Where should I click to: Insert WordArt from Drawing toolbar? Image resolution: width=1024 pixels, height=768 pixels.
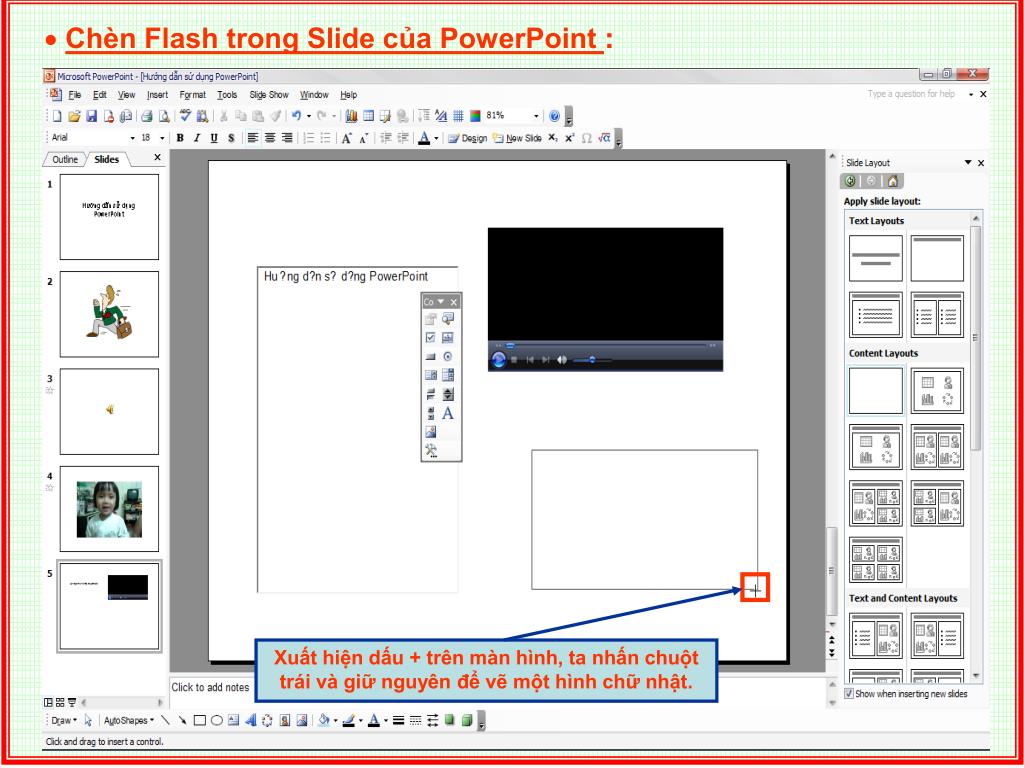click(x=250, y=720)
